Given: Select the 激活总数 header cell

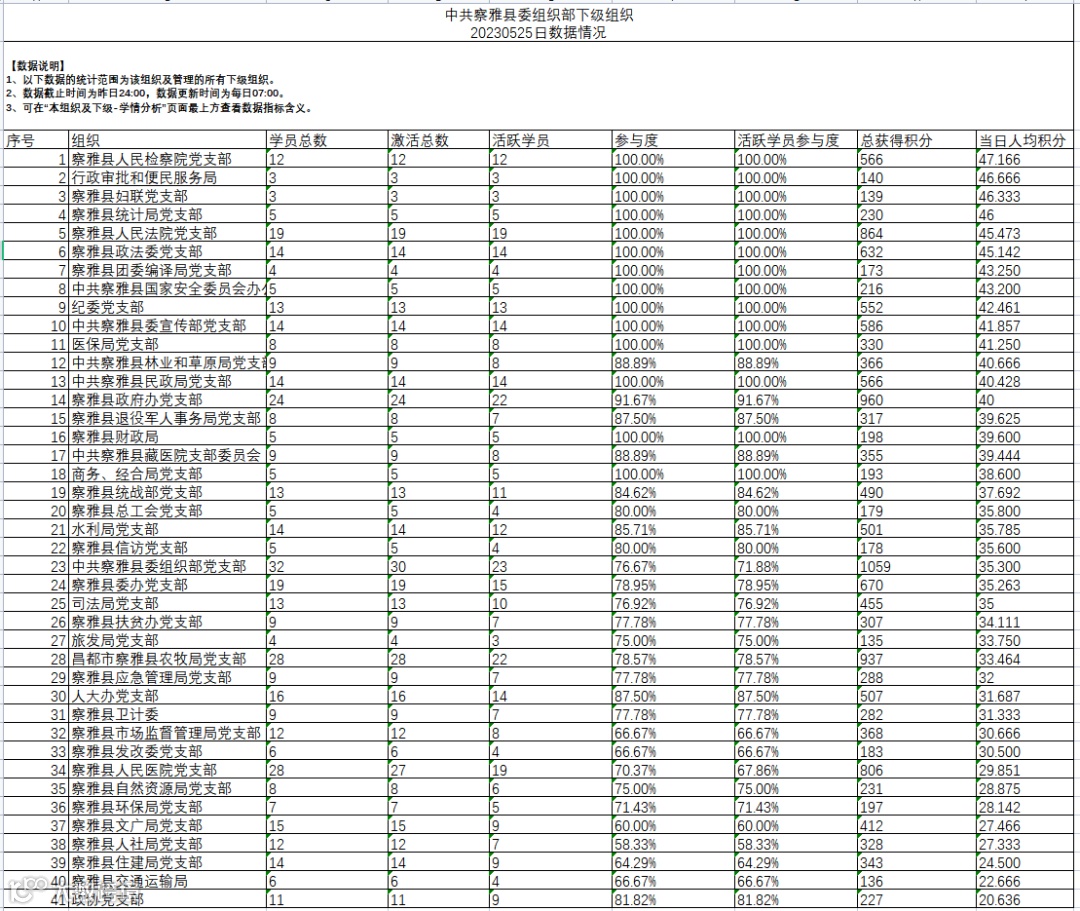Looking at the screenshot, I should (438, 140).
